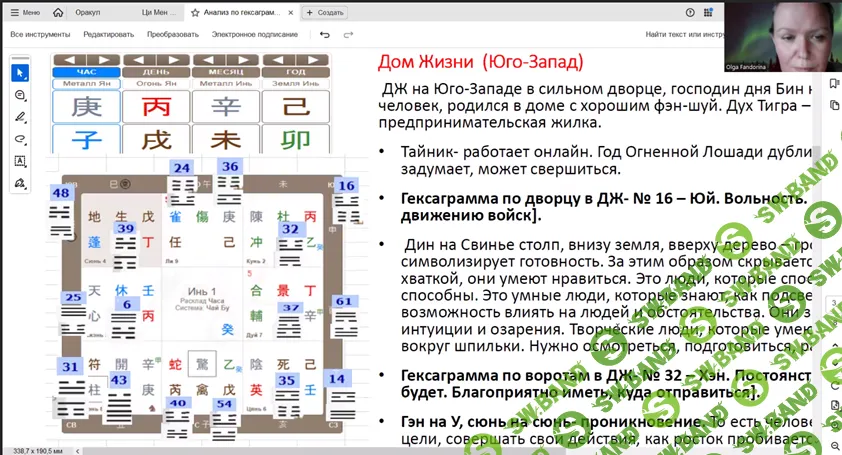Click hexagram number 16 label

point(346,186)
